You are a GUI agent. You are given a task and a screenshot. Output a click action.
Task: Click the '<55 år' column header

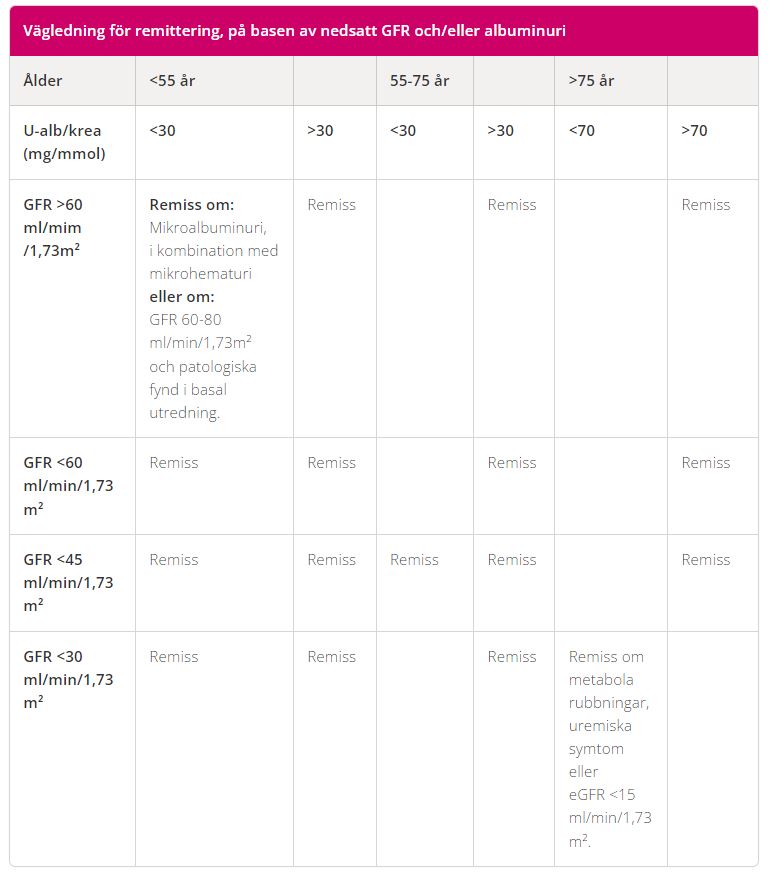click(173, 81)
